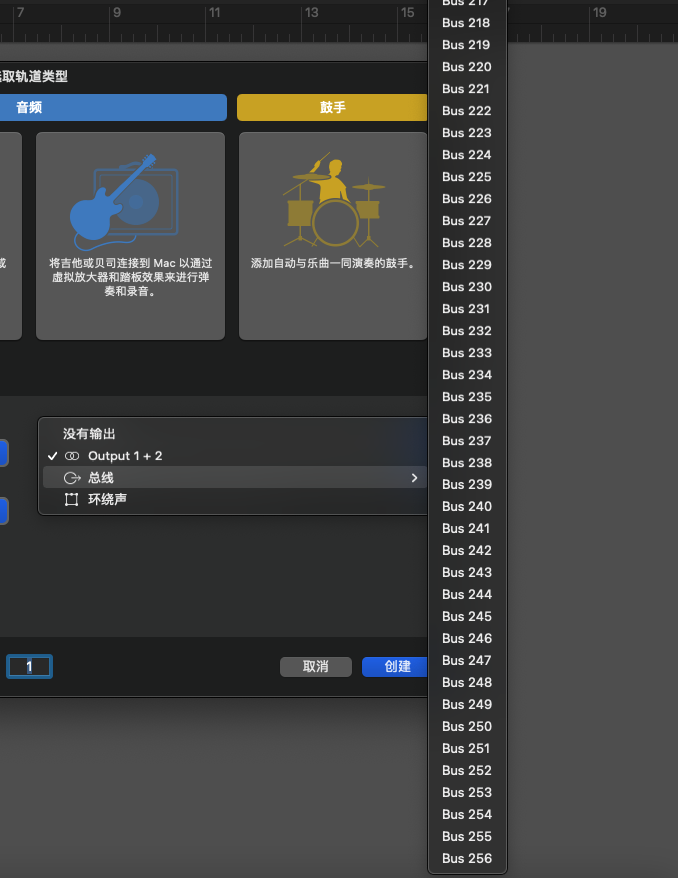The height and width of the screenshot is (878, 678).
Task: Click the drummer silhouette icon
Action: [x=332, y=202]
